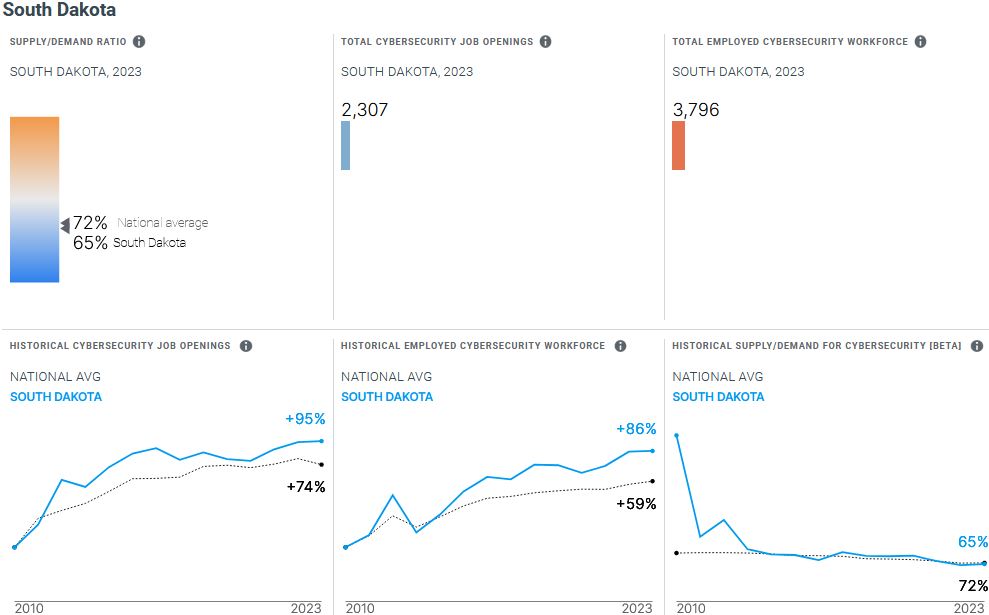The image size is (989, 615).
Task: Select the blue job openings bar
Action: point(346,146)
